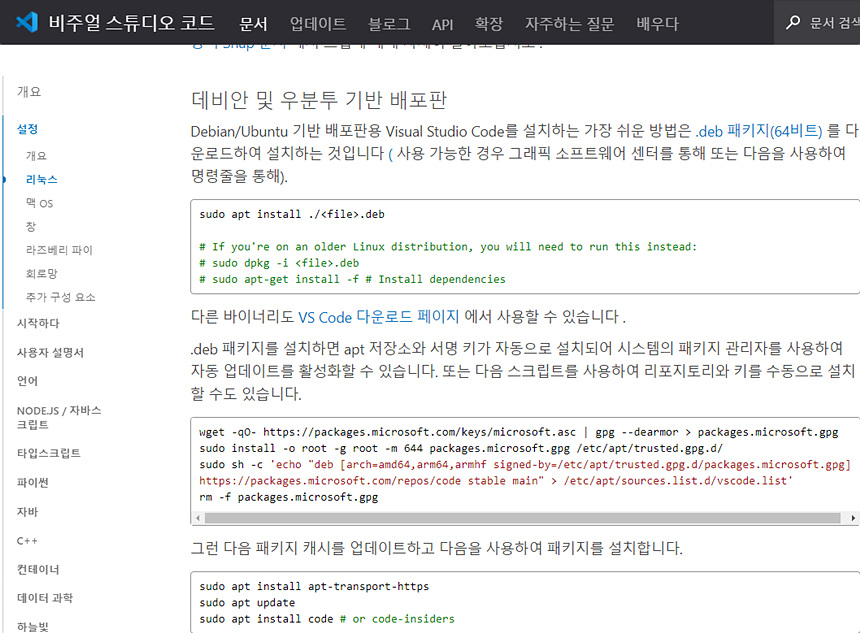Click the 데비안 및 우분투 기반 배포판 heading

coord(319,100)
